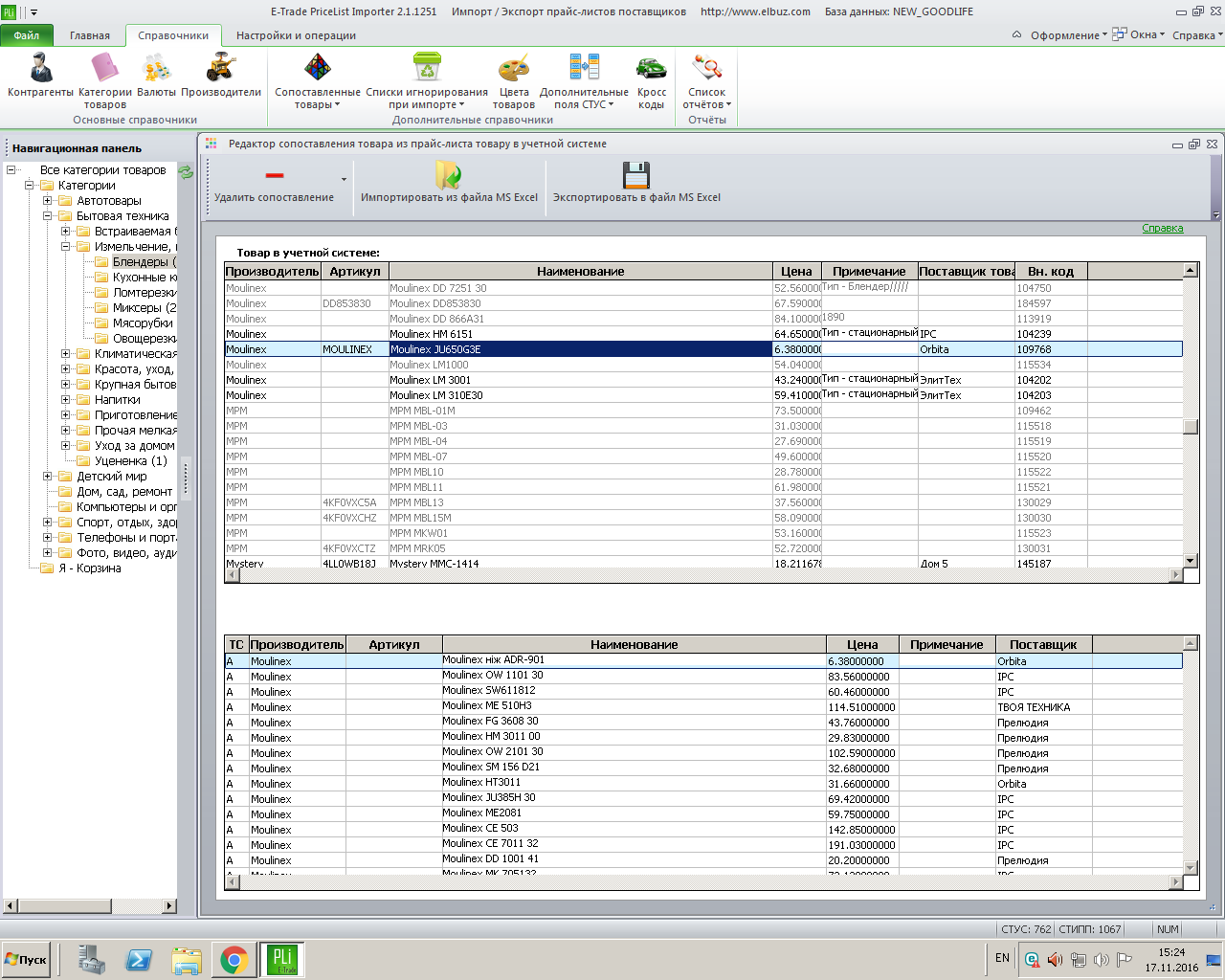Open the file explorer taskbar icon
This screenshot has height=980, width=1225.
187,959
